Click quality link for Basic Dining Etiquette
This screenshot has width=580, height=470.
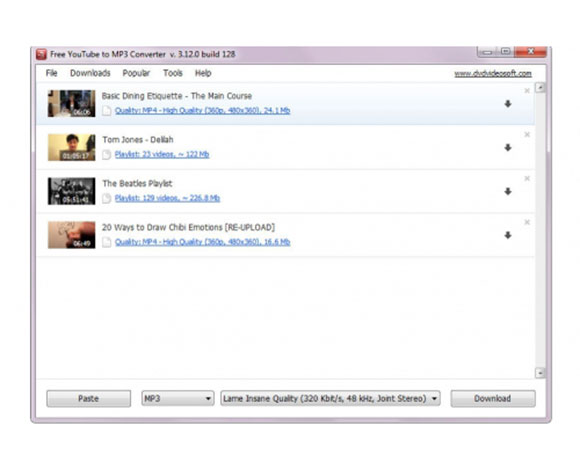(x=202, y=111)
